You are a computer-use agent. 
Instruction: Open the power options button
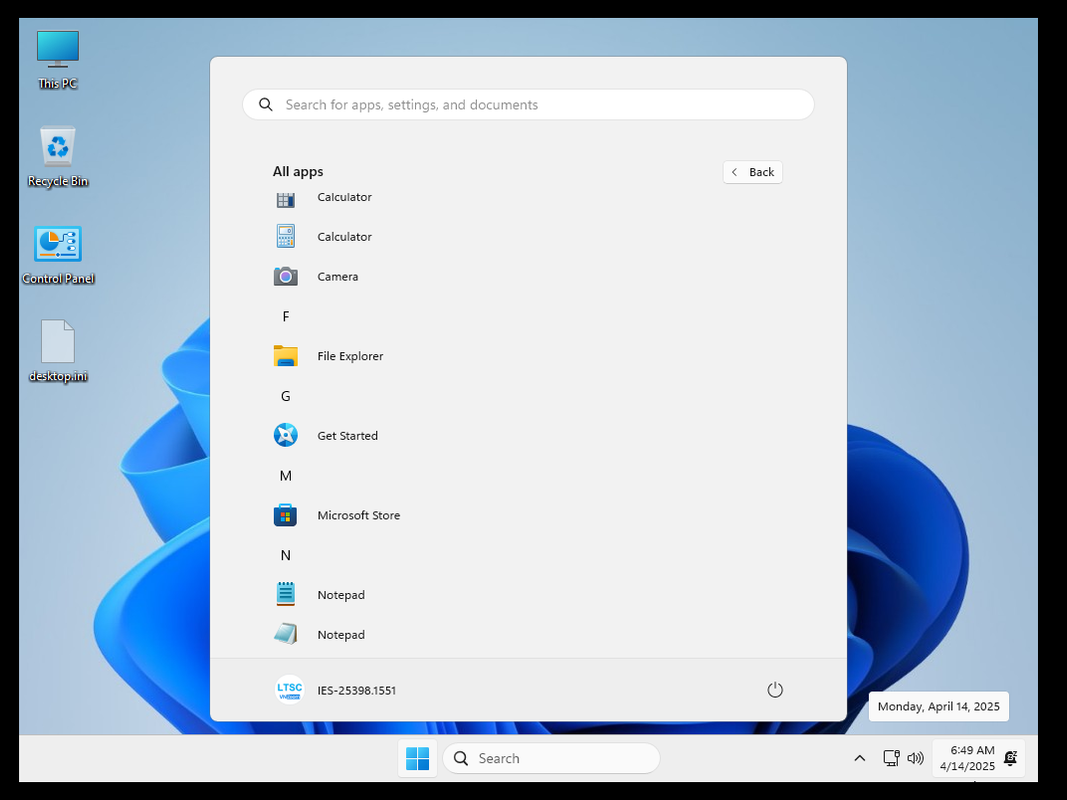click(x=774, y=690)
